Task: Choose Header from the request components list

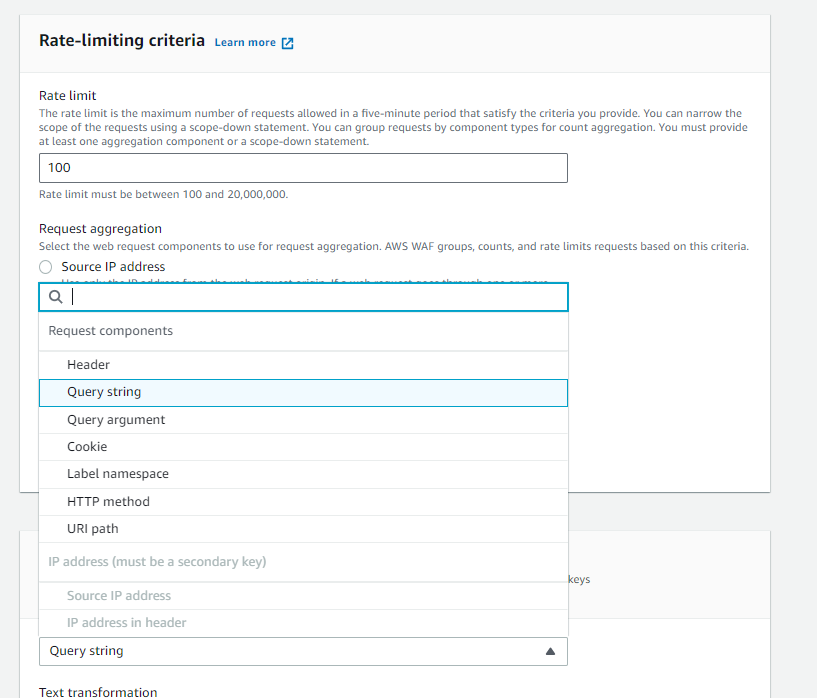Action: coord(88,365)
